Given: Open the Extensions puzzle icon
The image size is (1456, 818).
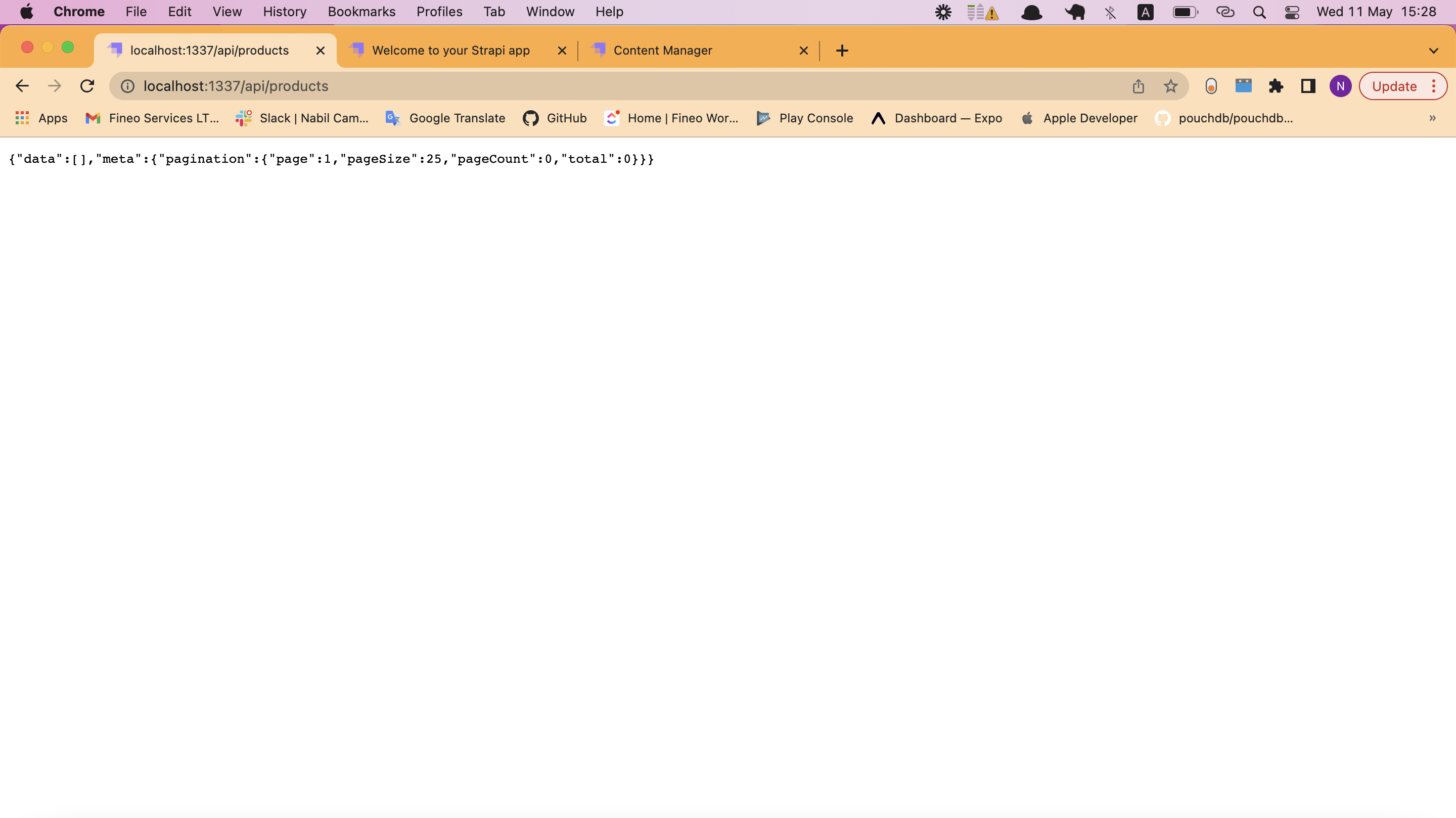Looking at the screenshot, I should 1276,86.
